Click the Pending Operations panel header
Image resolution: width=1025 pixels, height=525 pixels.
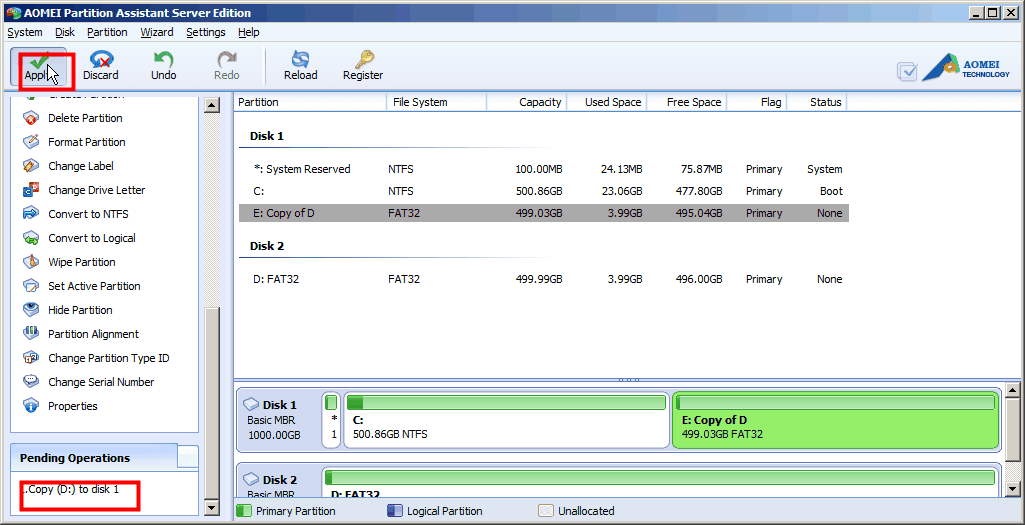(93, 458)
